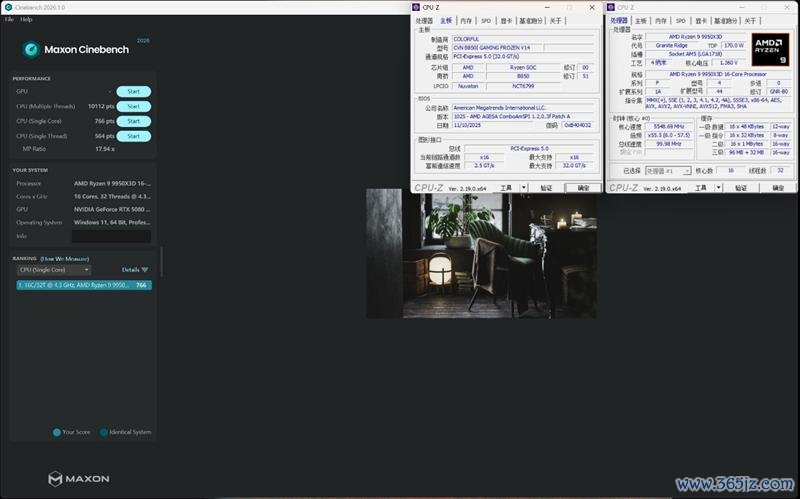Start the CPU (Single Core) benchmark
Image resolution: width=800 pixels, height=499 pixels.
(x=134, y=121)
